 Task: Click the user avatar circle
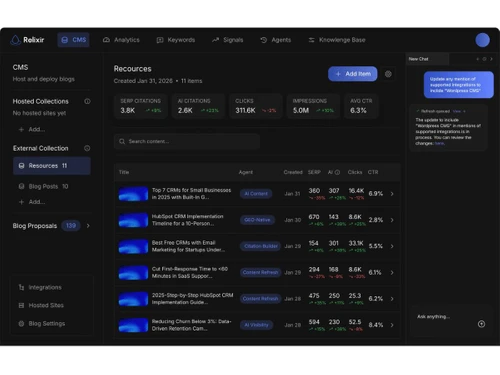point(482,40)
